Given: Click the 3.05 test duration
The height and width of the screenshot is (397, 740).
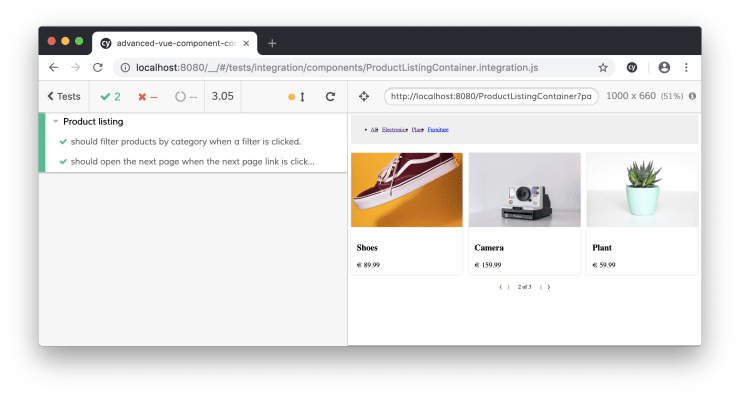Looking at the screenshot, I should point(222,96).
